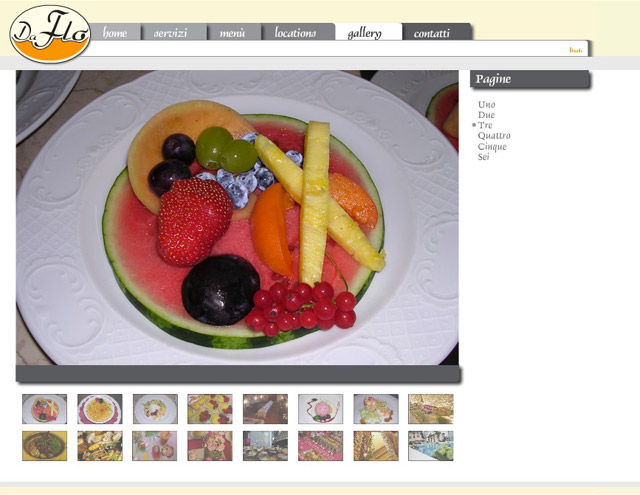Click the Da Flo logo
Screen dimensions: 640x495
[x=50, y=34]
